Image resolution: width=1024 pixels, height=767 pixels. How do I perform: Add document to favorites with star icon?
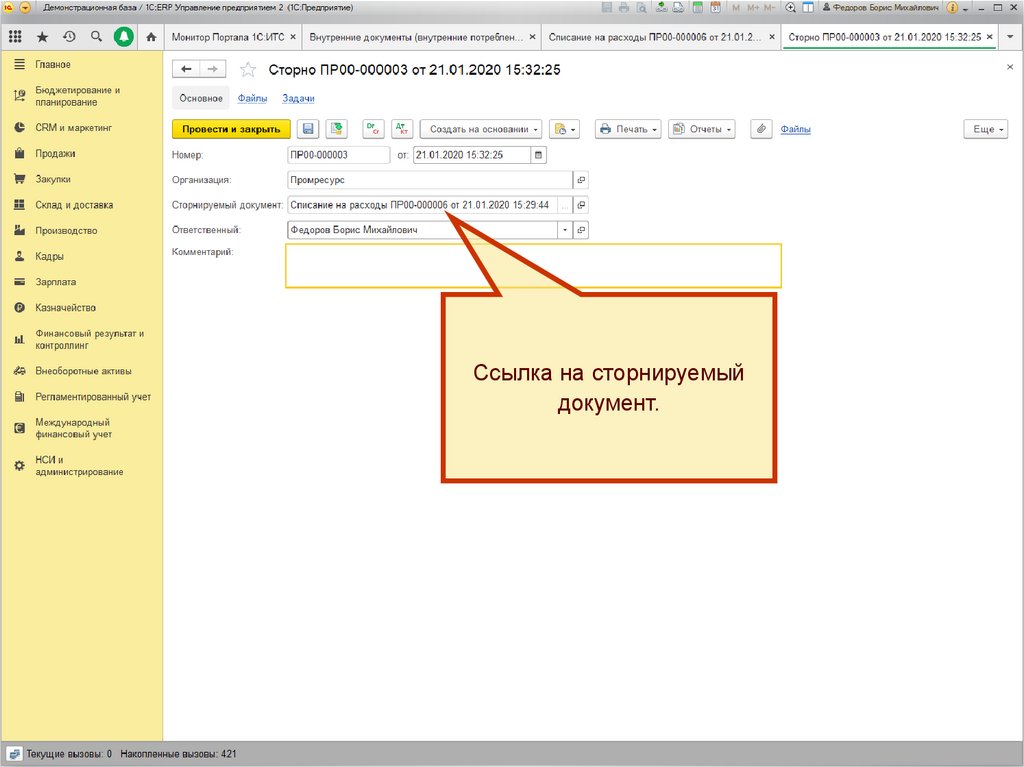[248, 70]
